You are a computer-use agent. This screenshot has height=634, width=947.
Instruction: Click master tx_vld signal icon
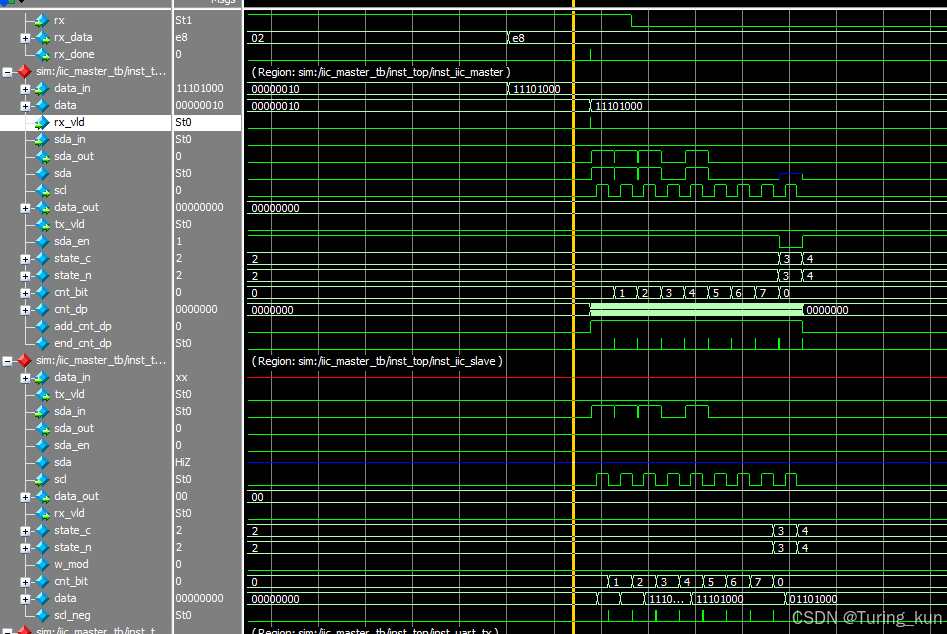tap(42, 225)
